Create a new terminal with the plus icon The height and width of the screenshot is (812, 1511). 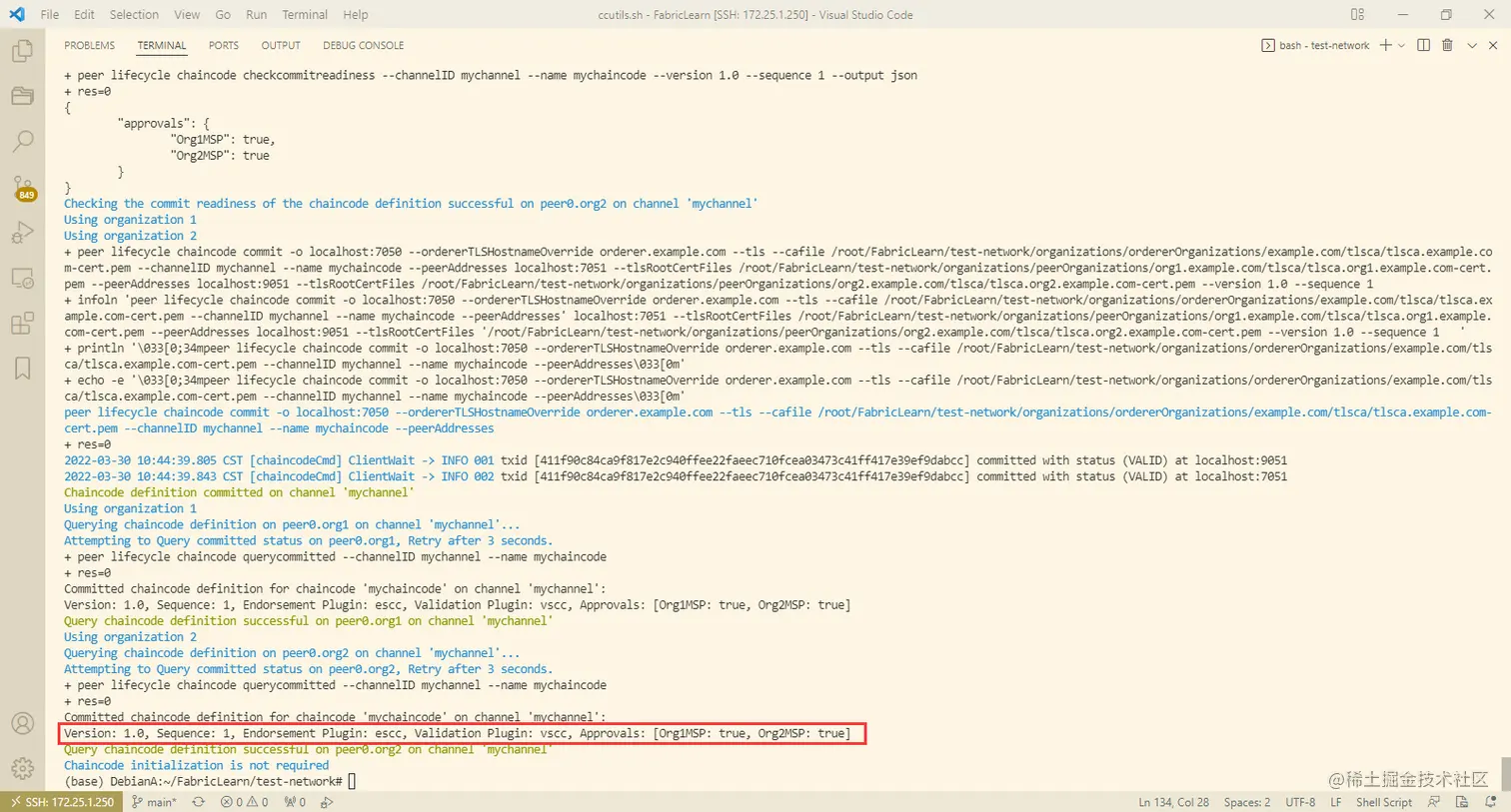pyautogui.click(x=1385, y=45)
